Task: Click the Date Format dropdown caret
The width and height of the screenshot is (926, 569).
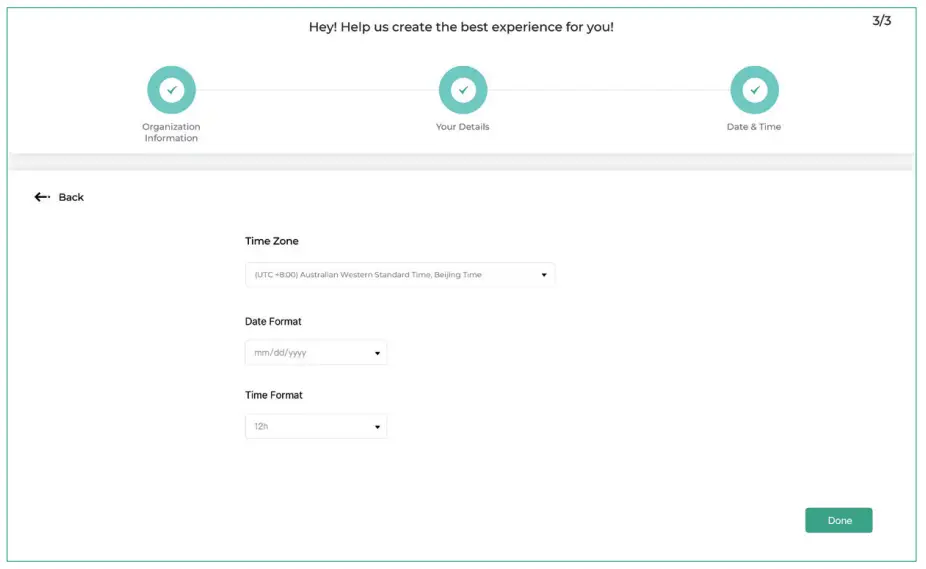Action: [x=377, y=353]
